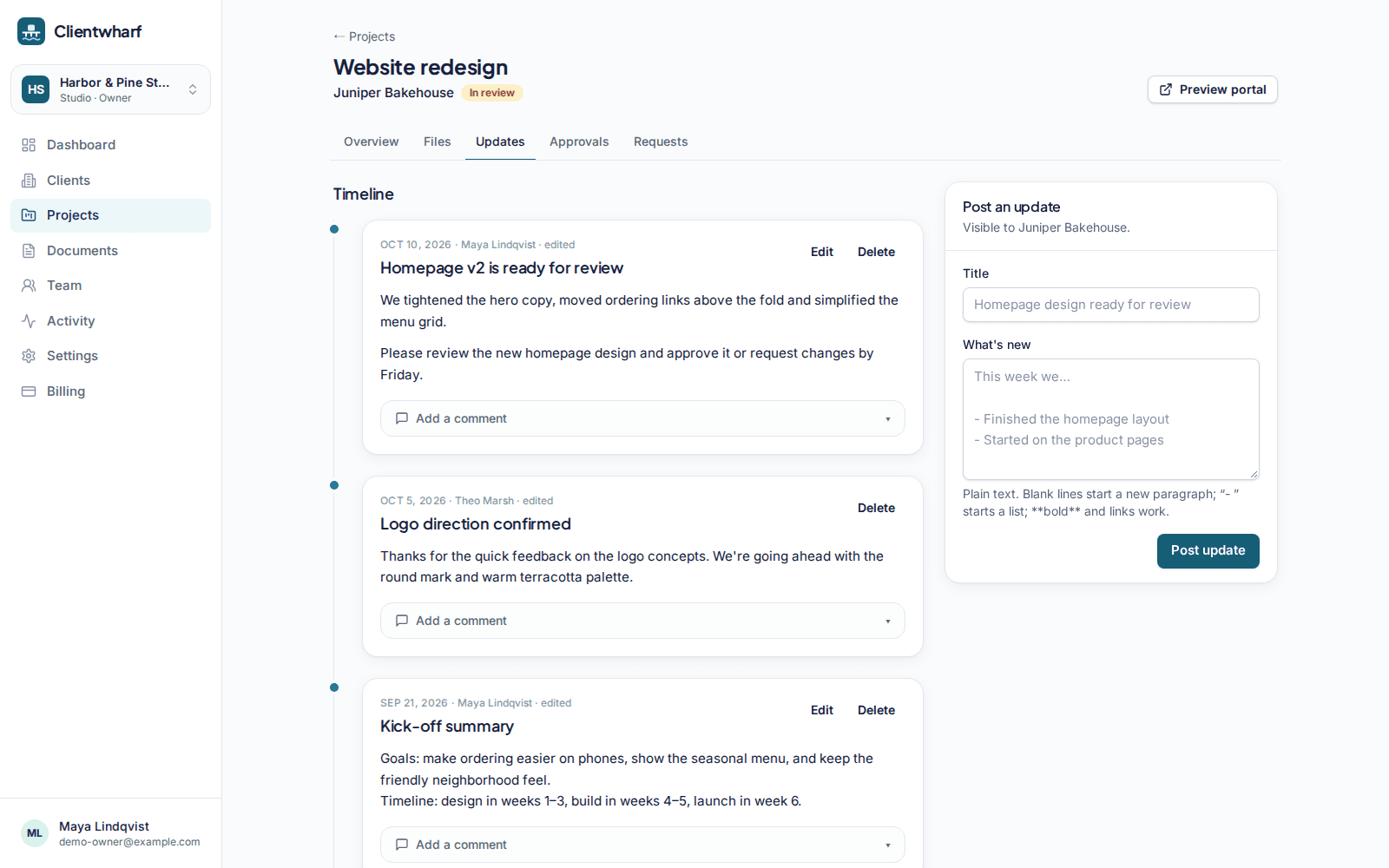1389x868 pixels.
Task: Delete the Kick-off summary update
Action: pyautogui.click(x=876, y=710)
